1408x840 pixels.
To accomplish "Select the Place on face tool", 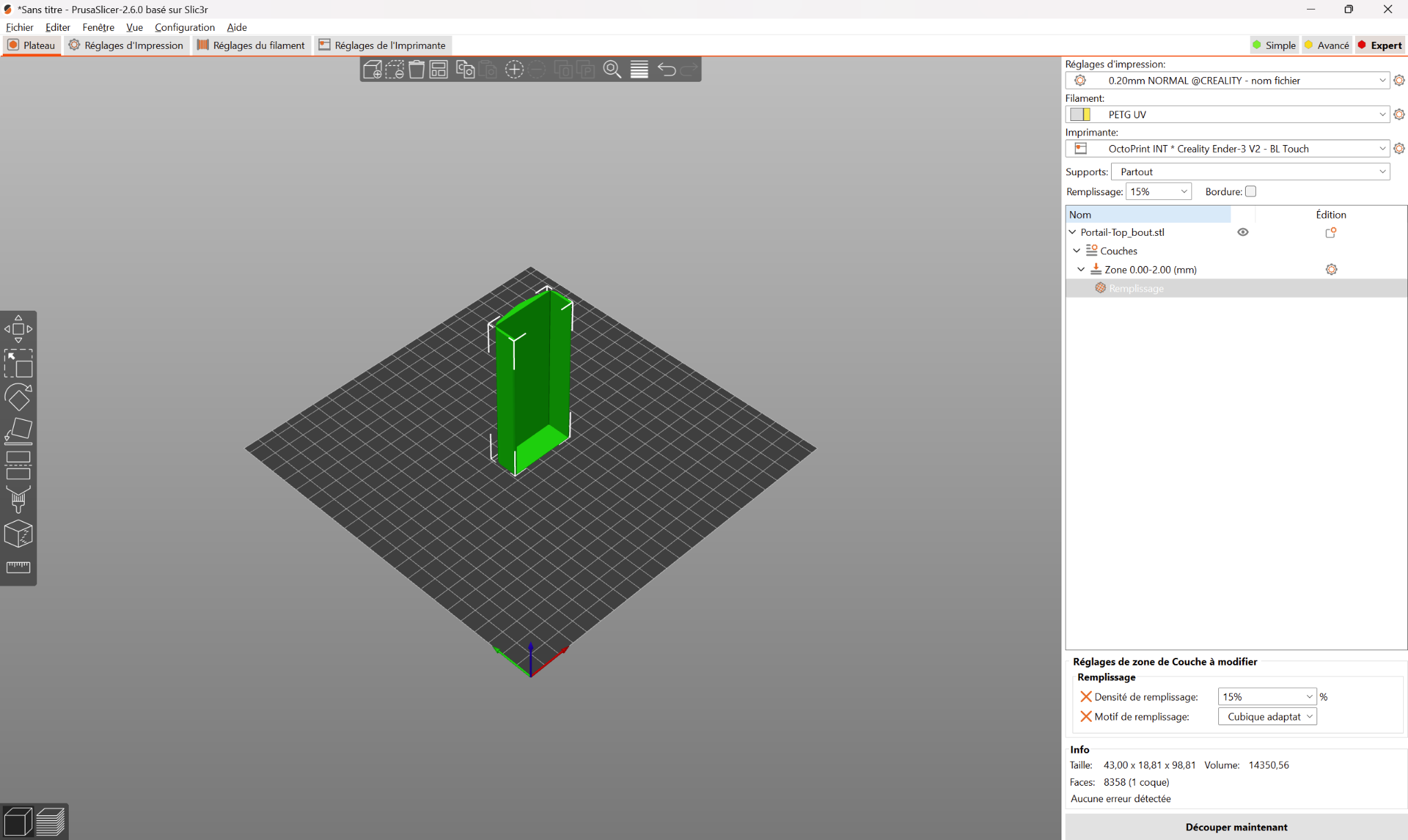I will tap(19, 431).
